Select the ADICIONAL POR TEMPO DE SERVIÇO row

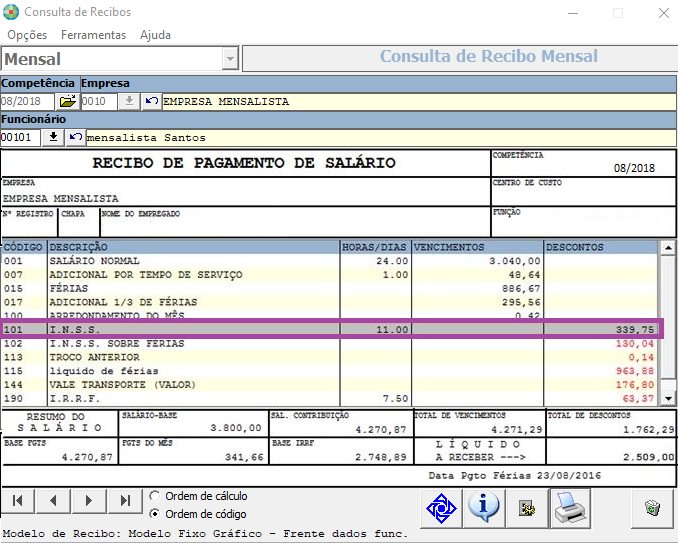(x=330, y=275)
